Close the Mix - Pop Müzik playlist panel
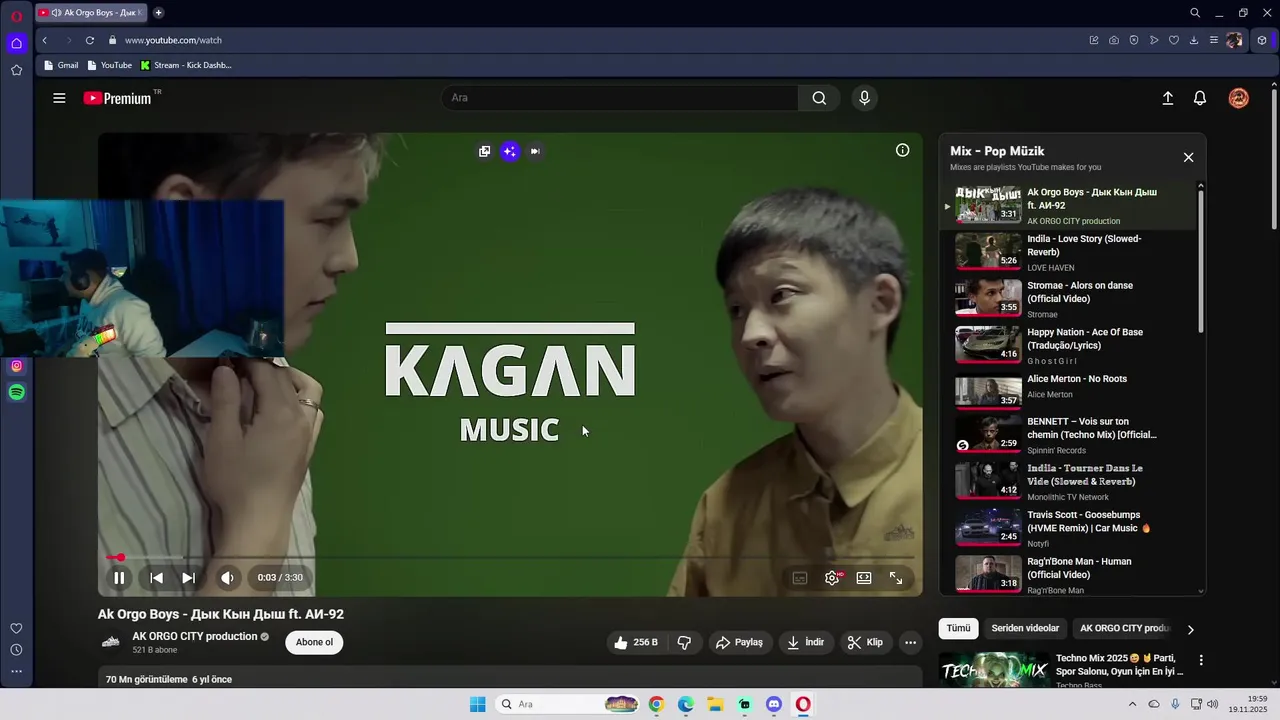Viewport: 1280px width, 720px height. [1188, 157]
